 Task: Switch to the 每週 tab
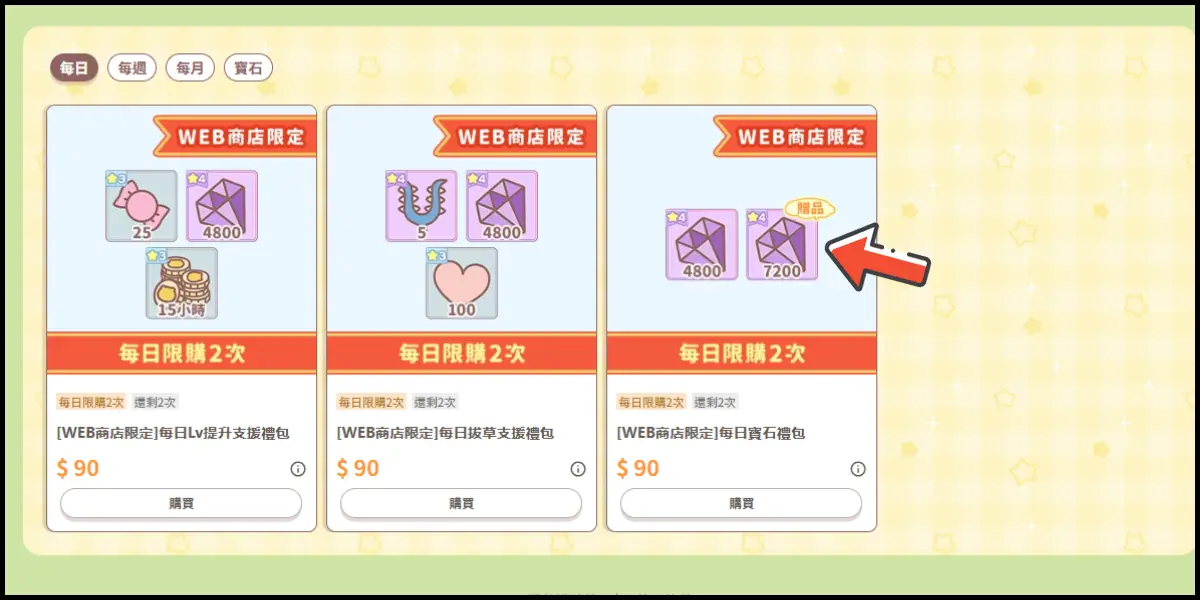click(132, 68)
